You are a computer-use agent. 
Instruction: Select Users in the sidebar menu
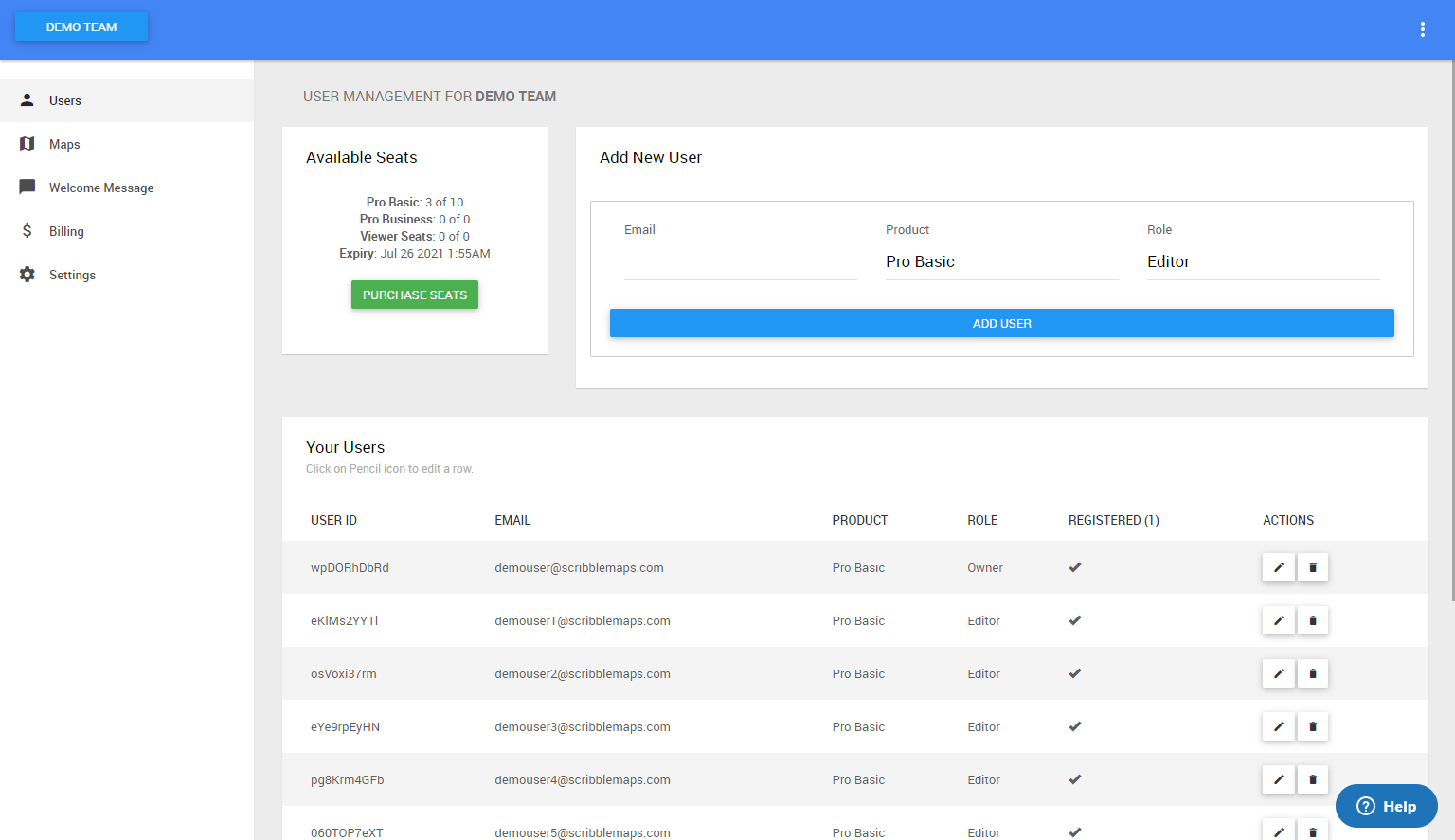click(x=65, y=100)
